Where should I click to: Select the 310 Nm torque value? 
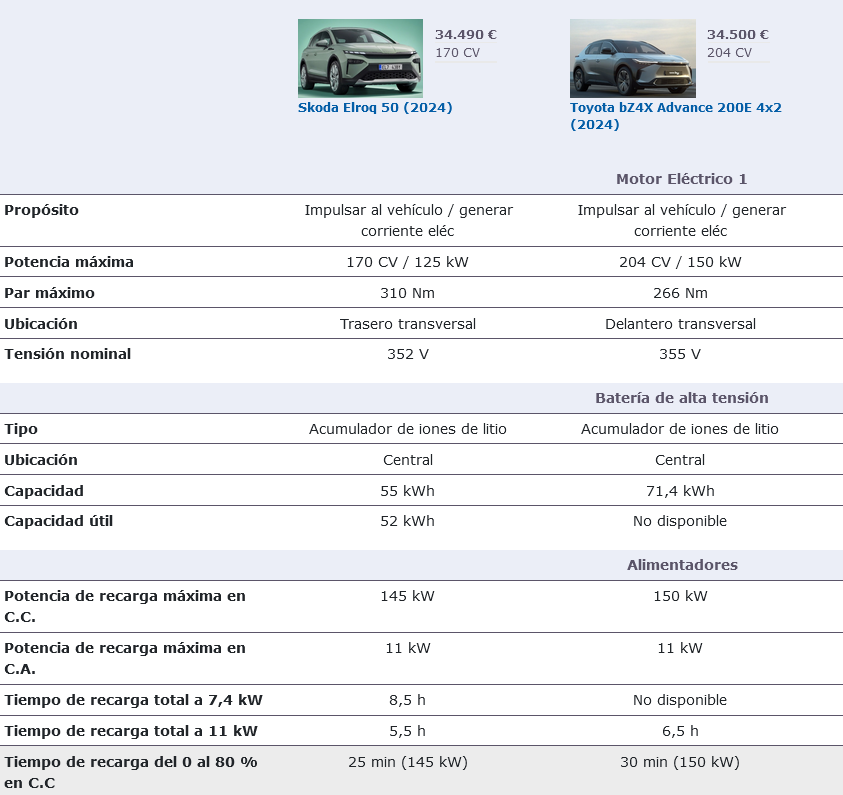pyautogui.click(x=408, y=293)
